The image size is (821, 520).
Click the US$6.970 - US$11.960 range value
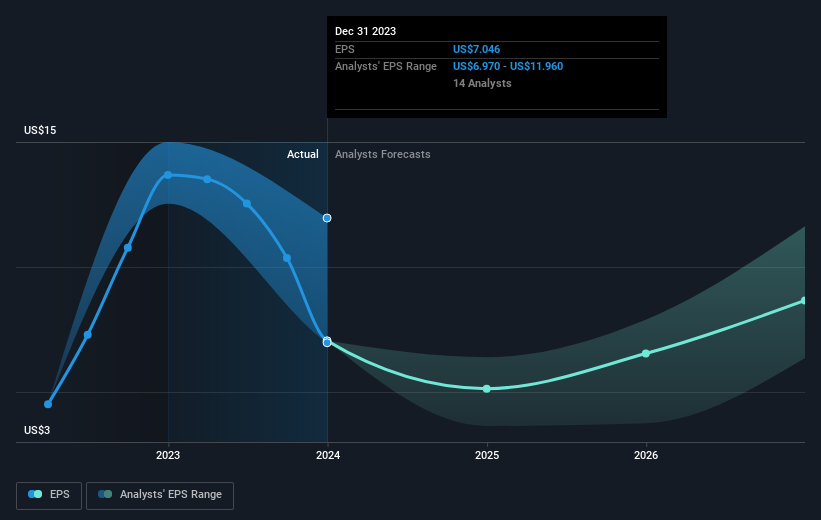[x=508, y=67]
